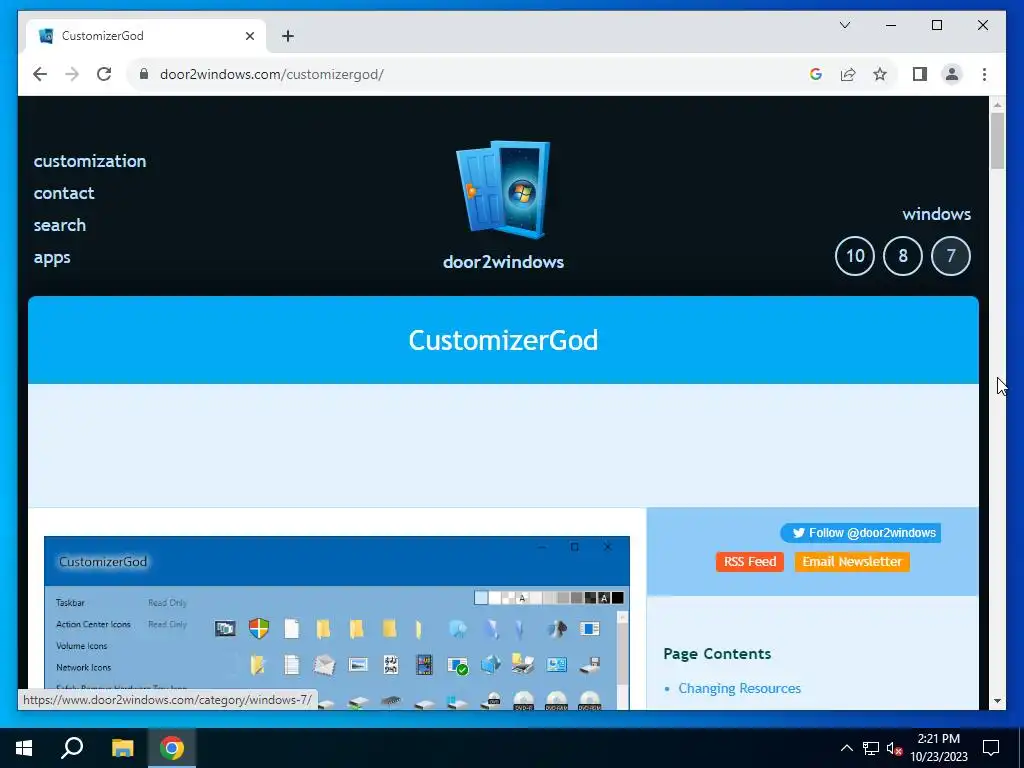
Task: Open the Windows 8 category circle
Action: click(x=903, y=256)
